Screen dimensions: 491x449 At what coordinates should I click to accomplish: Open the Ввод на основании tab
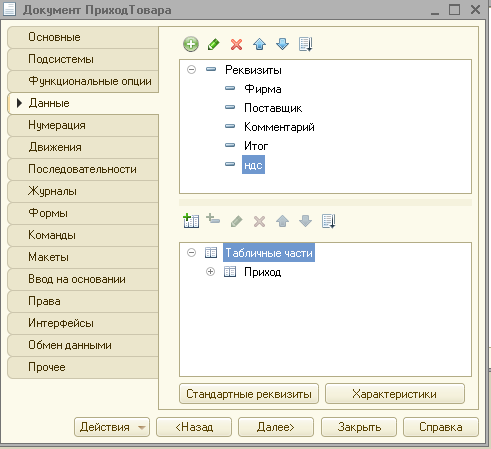click(x=83, y=279)
